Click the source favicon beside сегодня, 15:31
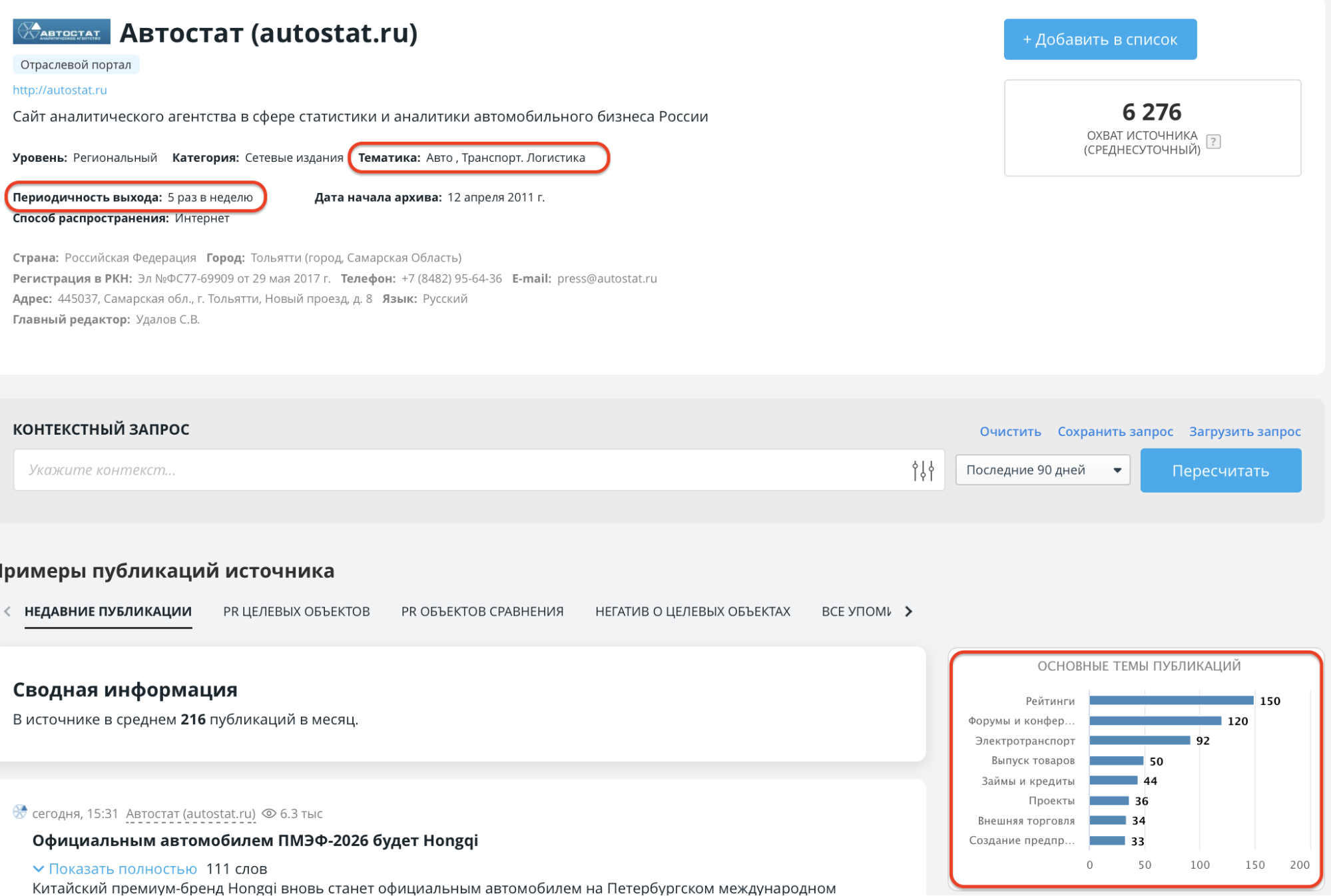This screenshot has width=1331, height=896. click(x=20, y=812)
